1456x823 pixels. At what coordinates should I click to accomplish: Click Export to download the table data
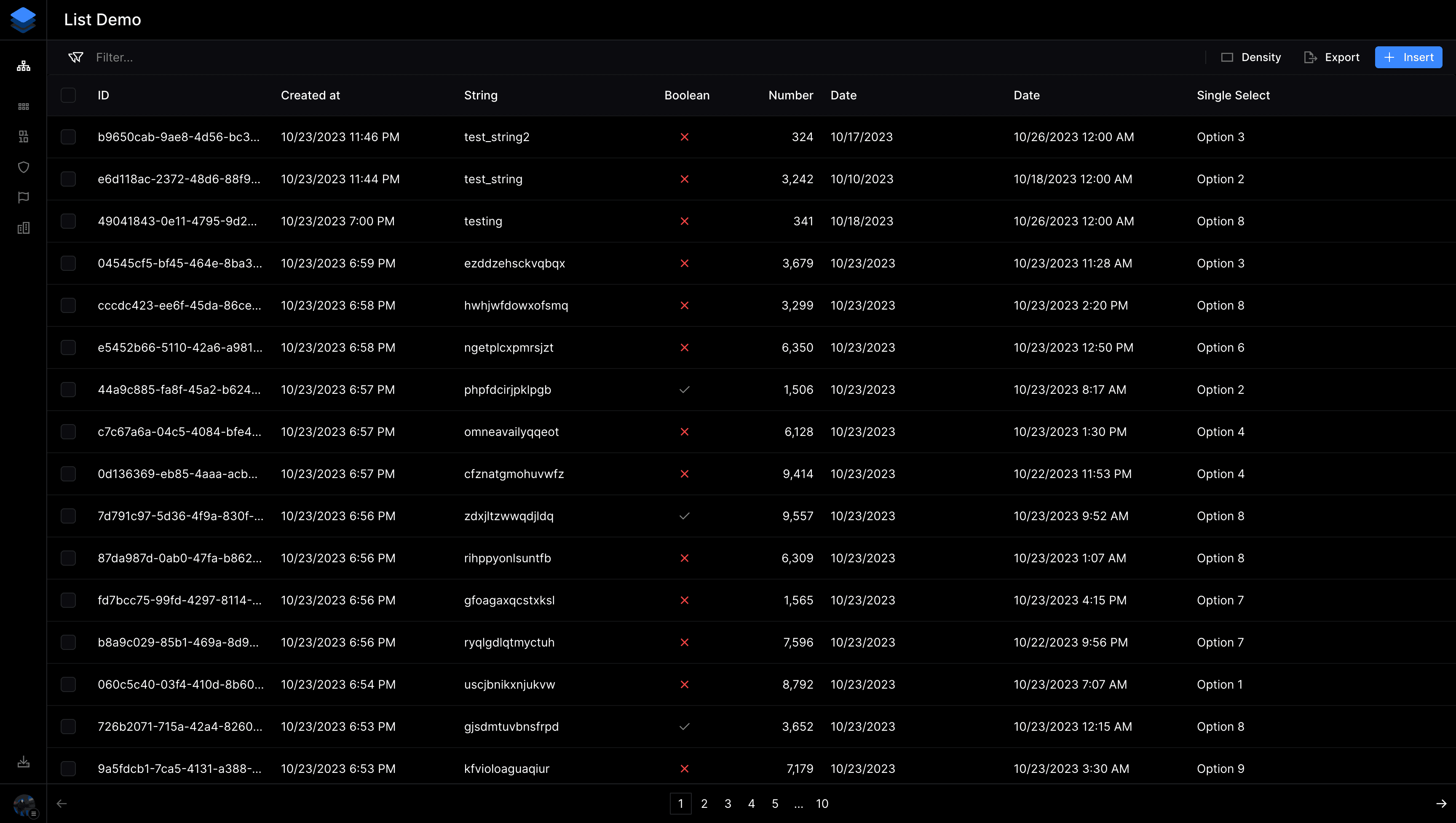click(1332, 57)
